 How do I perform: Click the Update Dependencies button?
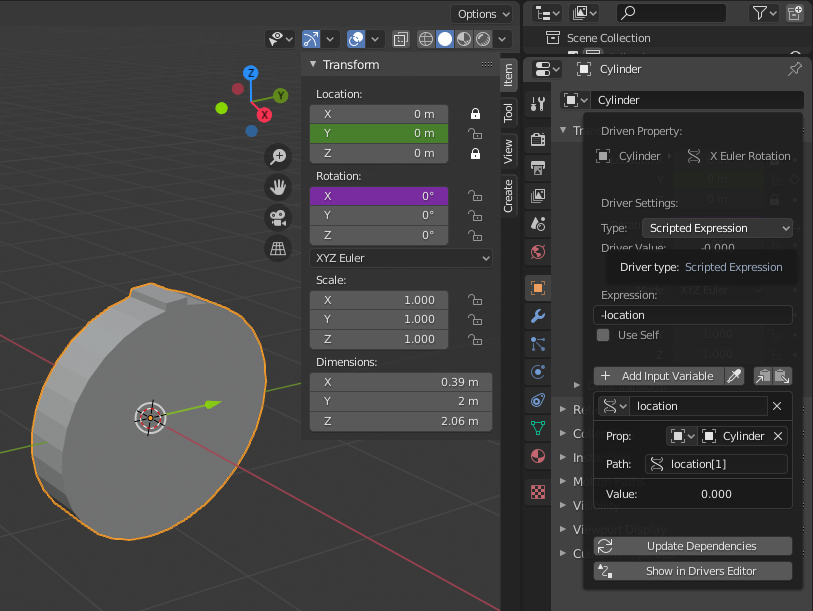(693, 546)
